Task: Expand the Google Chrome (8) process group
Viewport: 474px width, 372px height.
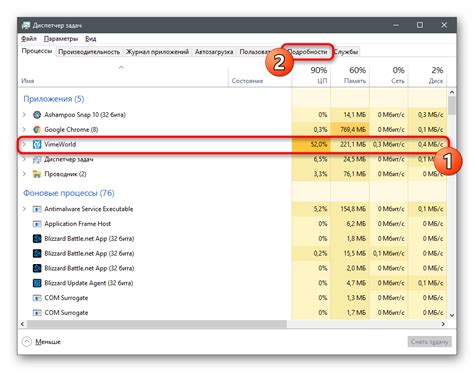Action: pyautogui.click(x=24, y=129)
